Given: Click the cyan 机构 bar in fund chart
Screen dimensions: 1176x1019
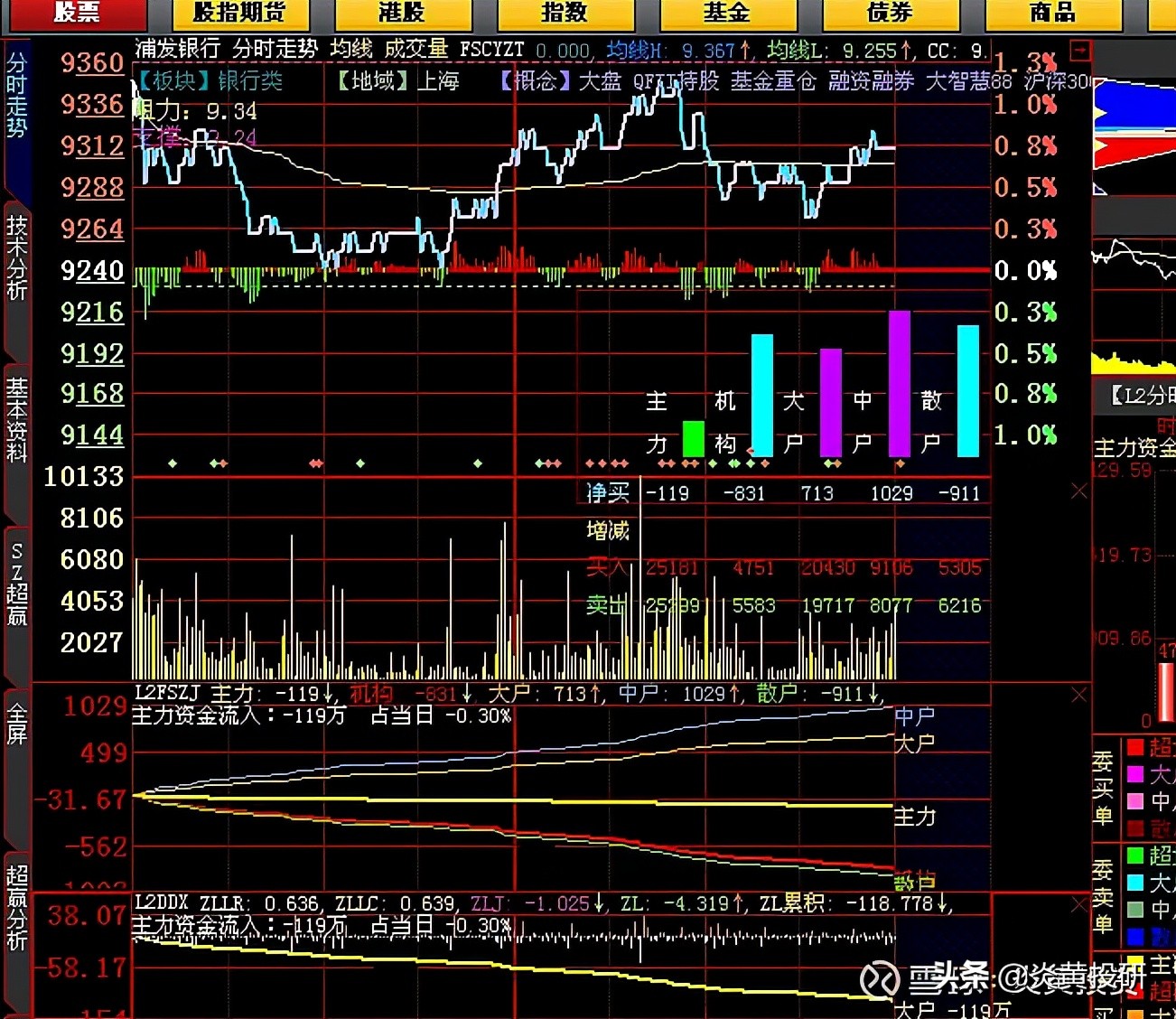Looking at the screenshot, I should click(x=762, y=395).
